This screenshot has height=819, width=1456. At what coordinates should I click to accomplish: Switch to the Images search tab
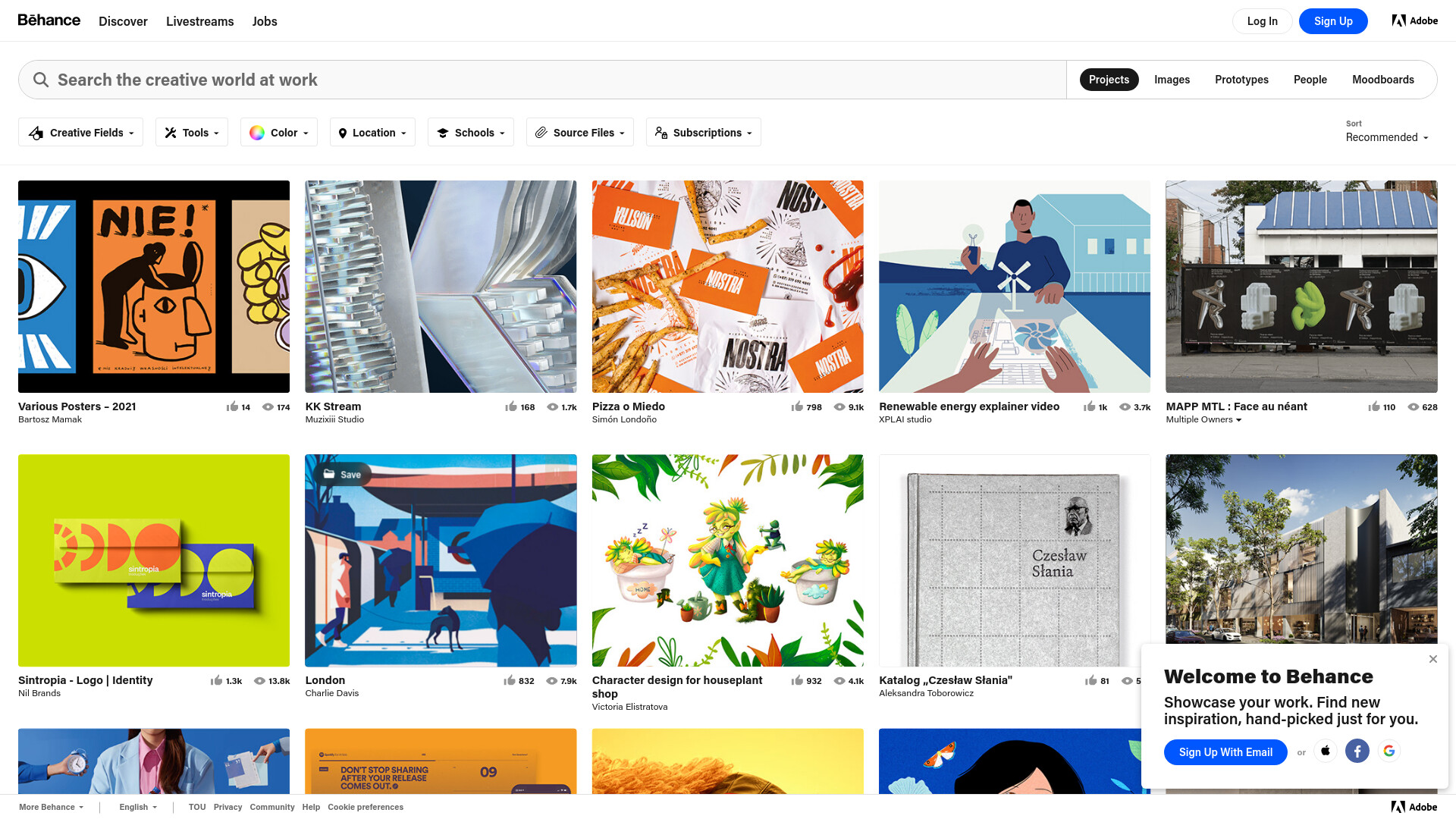tap(1172, 80)
